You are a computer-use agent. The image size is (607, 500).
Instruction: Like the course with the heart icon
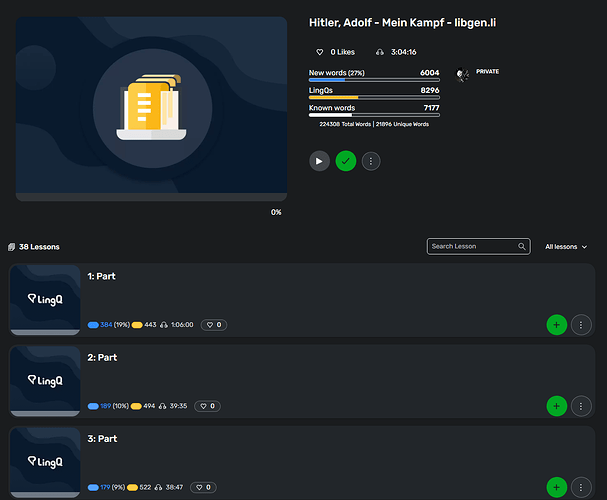coord(319,52)
